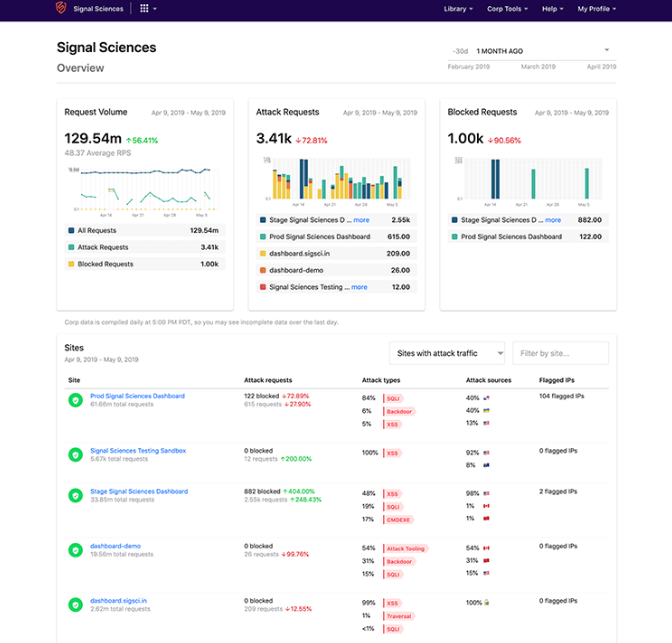Open the My Profile menu

coord(597,9)
